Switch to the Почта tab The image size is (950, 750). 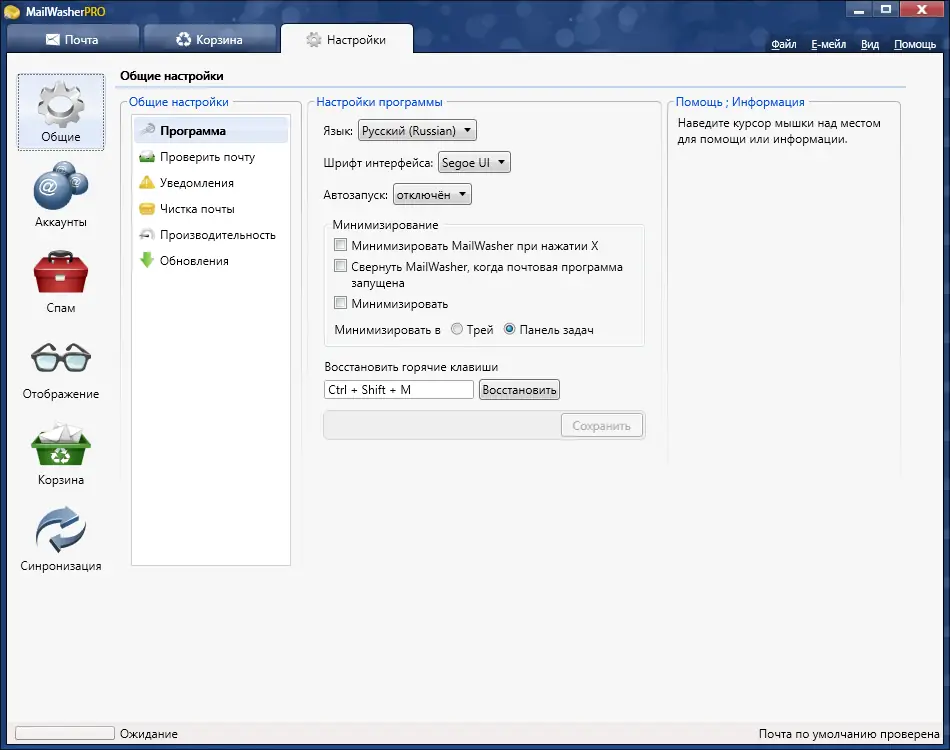[73, 39]
